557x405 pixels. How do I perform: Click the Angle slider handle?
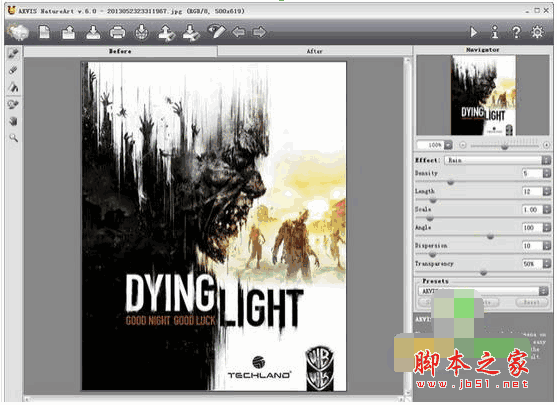pyautogui.click(x=491, y=237)
